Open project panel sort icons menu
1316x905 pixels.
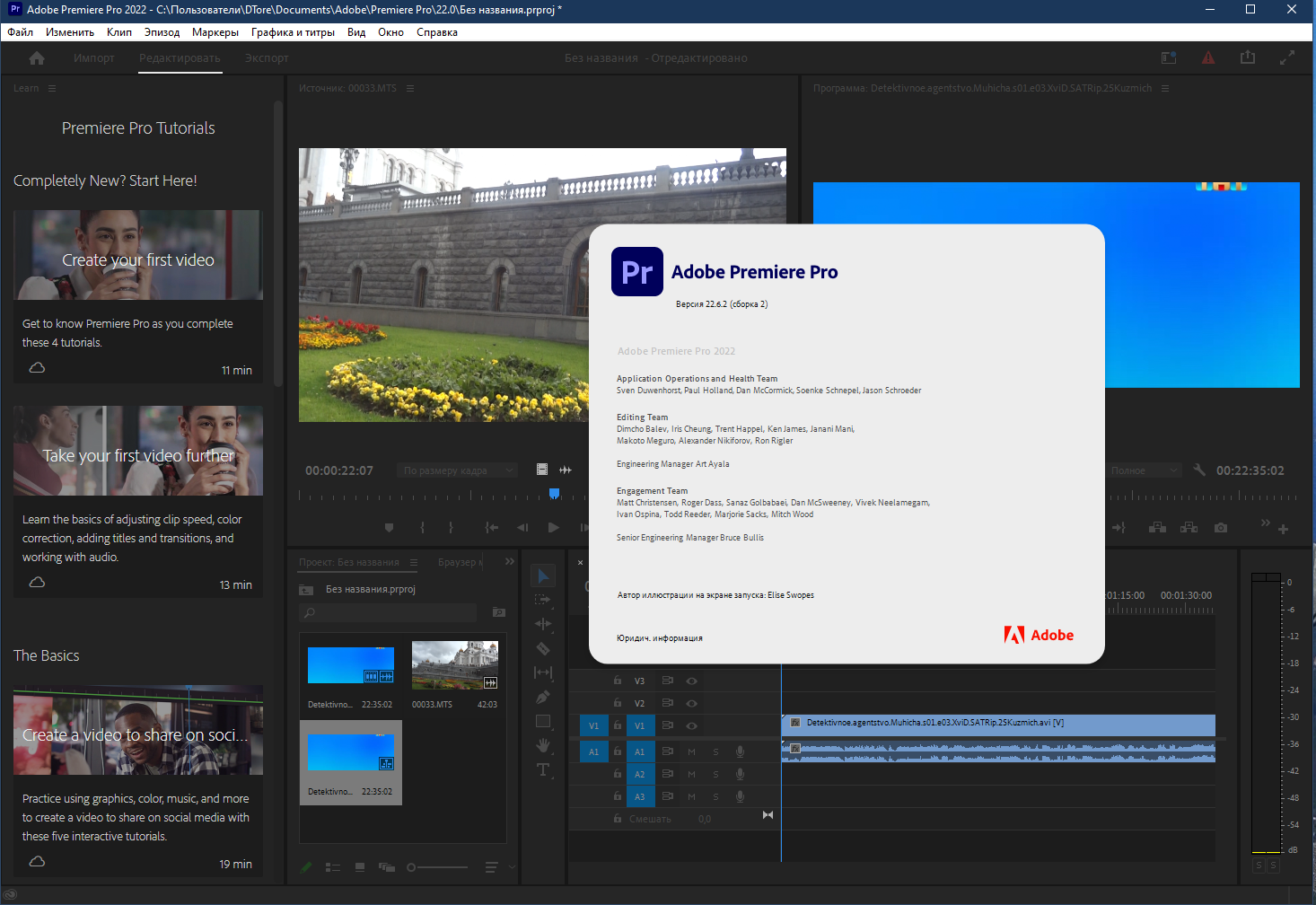pos(491,867)
